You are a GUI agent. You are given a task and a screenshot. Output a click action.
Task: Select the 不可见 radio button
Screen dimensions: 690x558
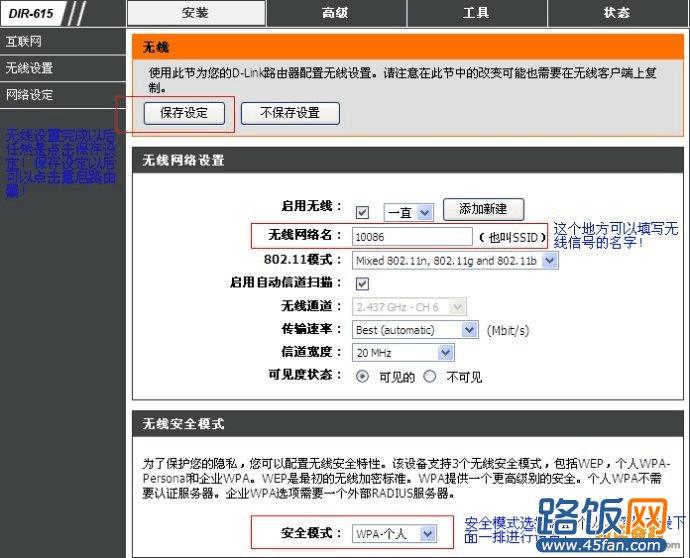pos(429,377)
